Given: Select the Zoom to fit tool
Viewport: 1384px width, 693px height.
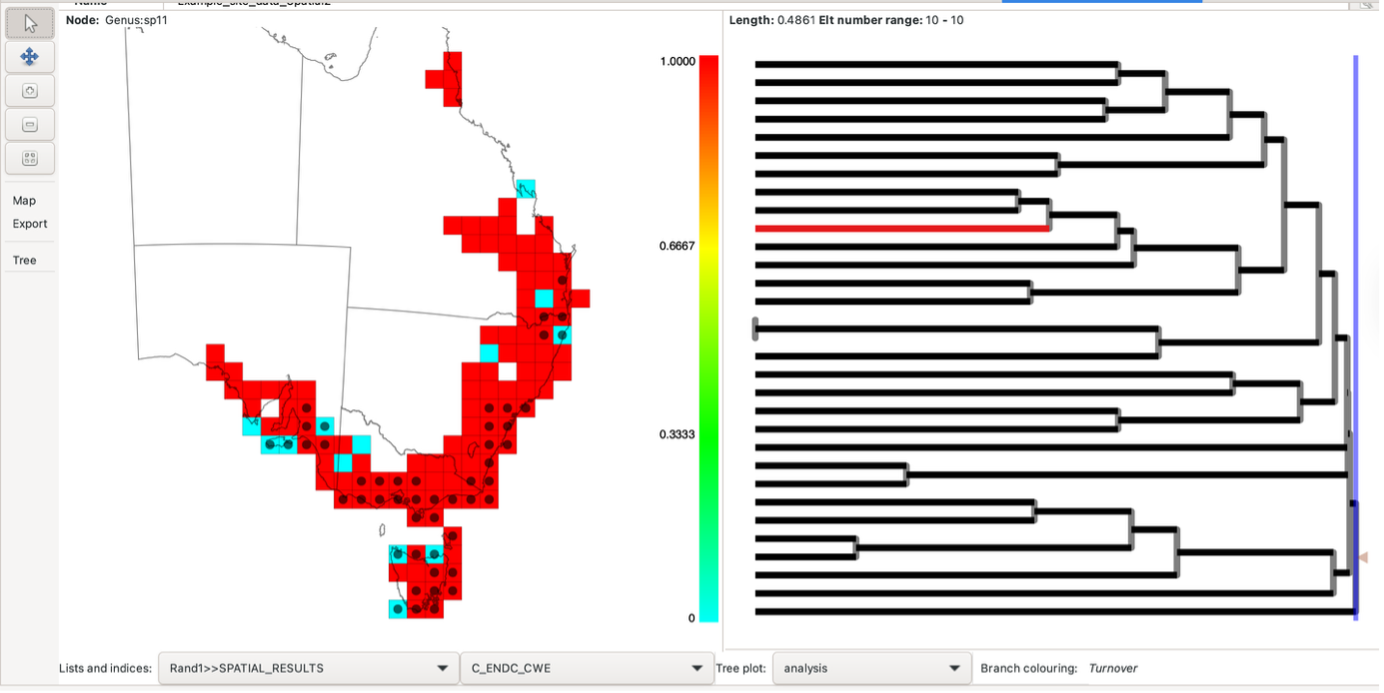Looking at the screenshot, I should click(29, 158).
